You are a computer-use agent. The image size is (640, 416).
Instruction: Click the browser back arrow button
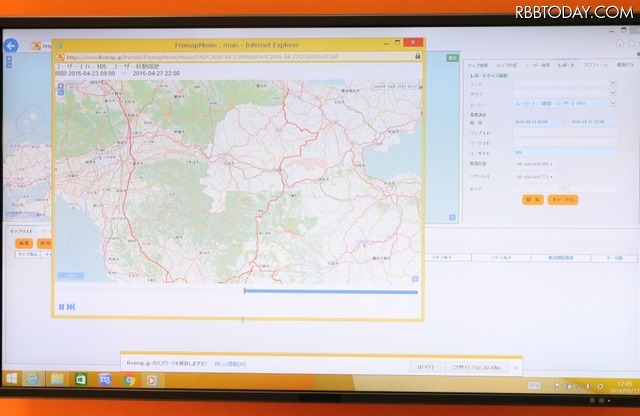pyautogui.click(x=13, y=46)
